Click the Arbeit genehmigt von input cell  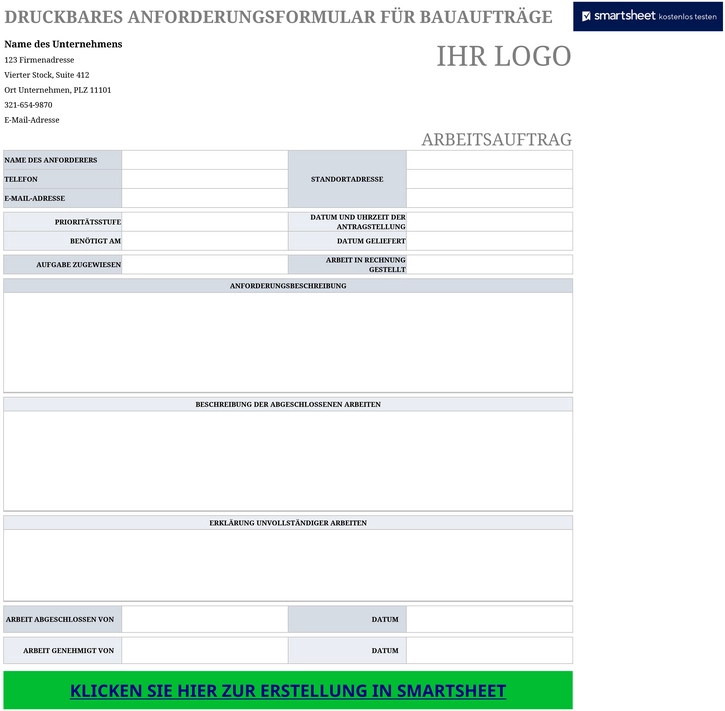click(205, 650)
